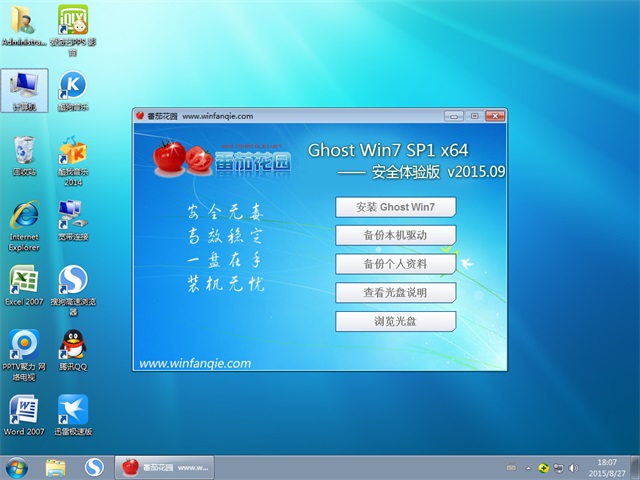
Task: Launch the Word 2007 desktop shortcut
Action: click(x=23, y=411)
